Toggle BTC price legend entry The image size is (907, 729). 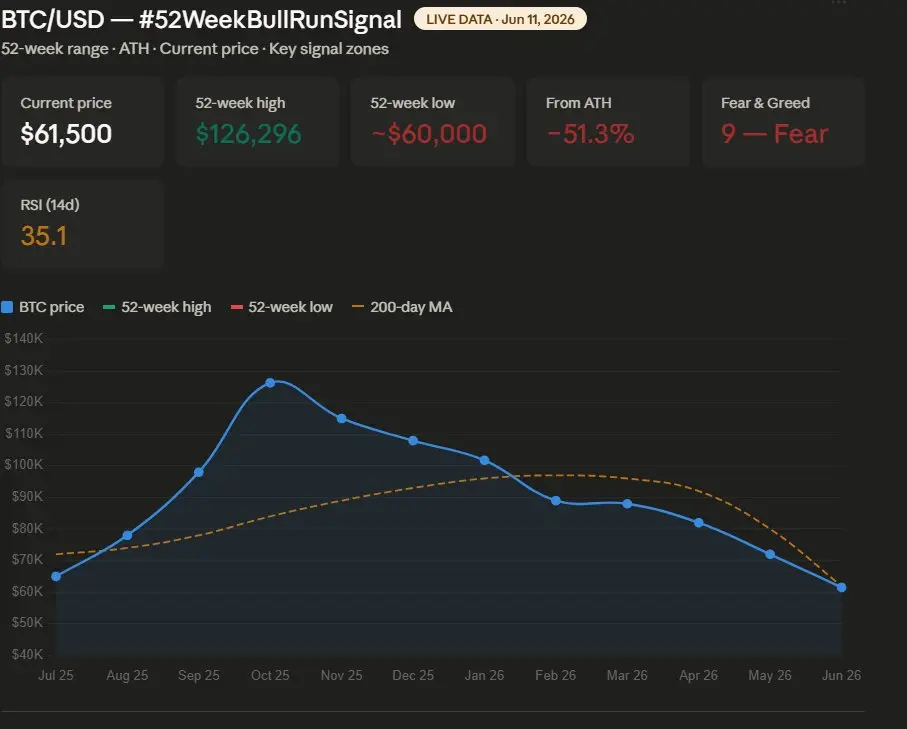pos(43,307)
